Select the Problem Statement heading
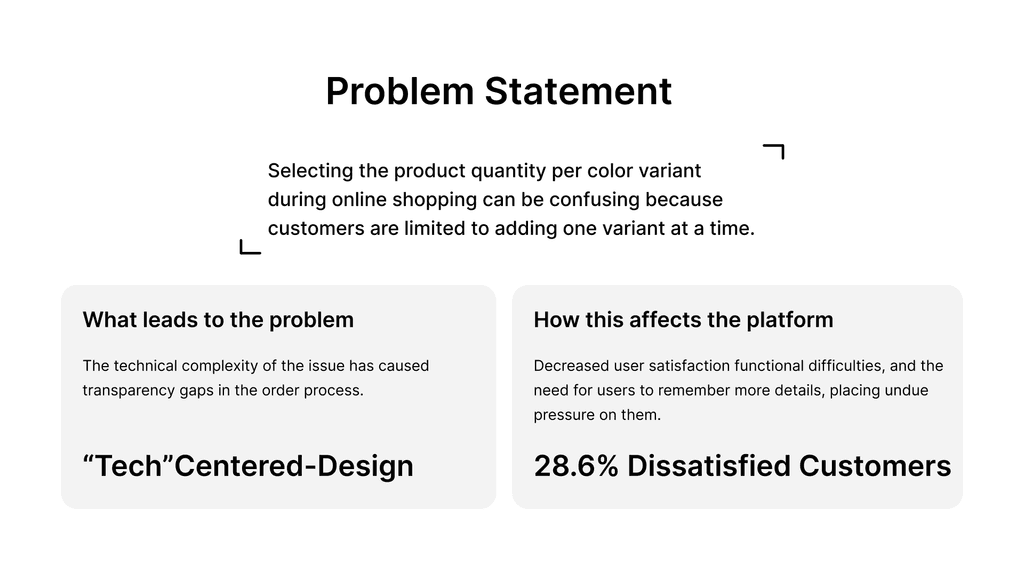1024x577 pixels. pyautogui.click(x=499, y=91)
